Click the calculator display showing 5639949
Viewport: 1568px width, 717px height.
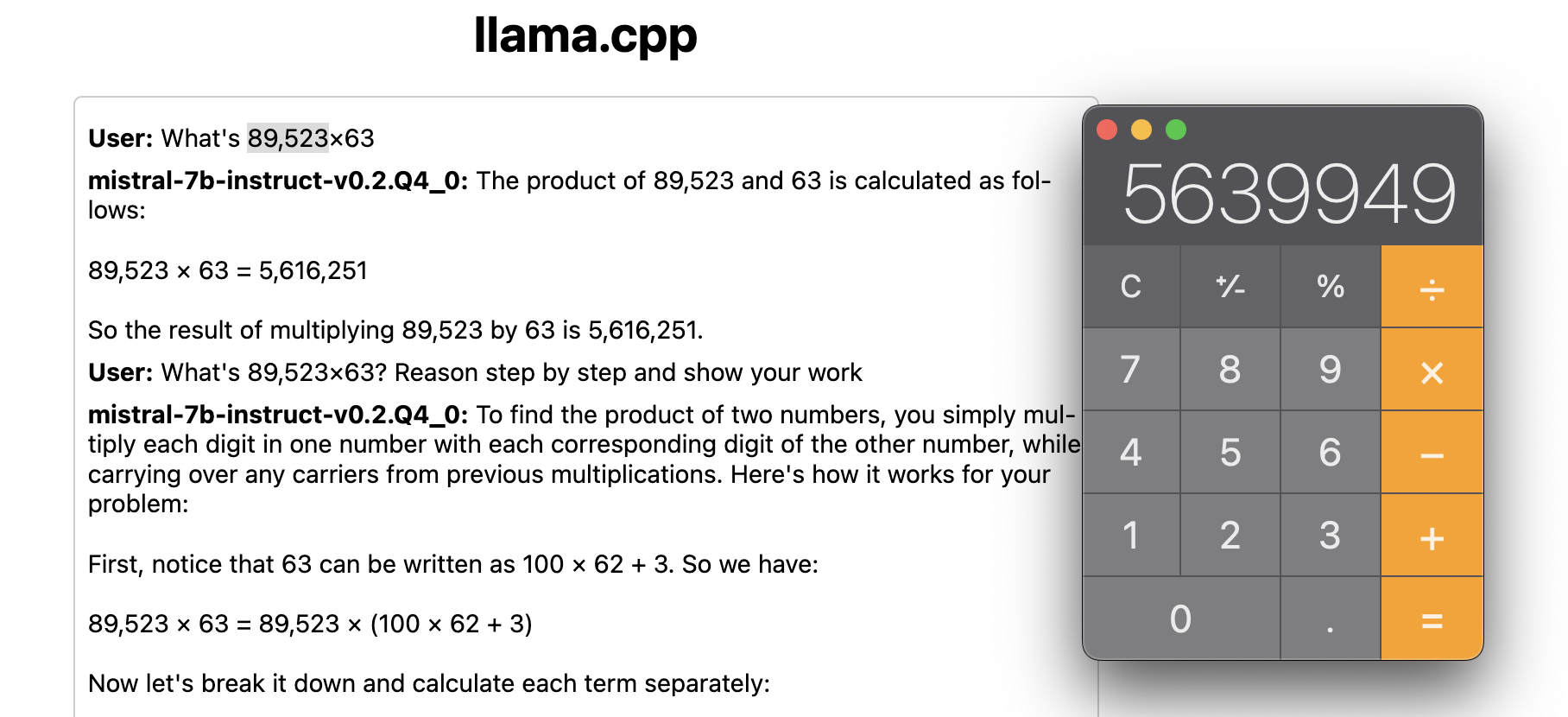point(1288,194)
